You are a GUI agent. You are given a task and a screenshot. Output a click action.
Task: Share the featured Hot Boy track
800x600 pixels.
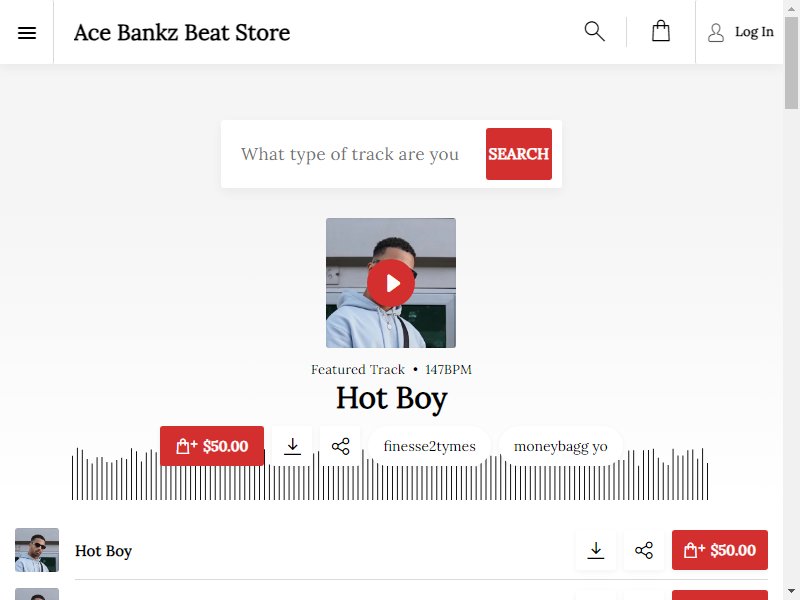point(340,446)
